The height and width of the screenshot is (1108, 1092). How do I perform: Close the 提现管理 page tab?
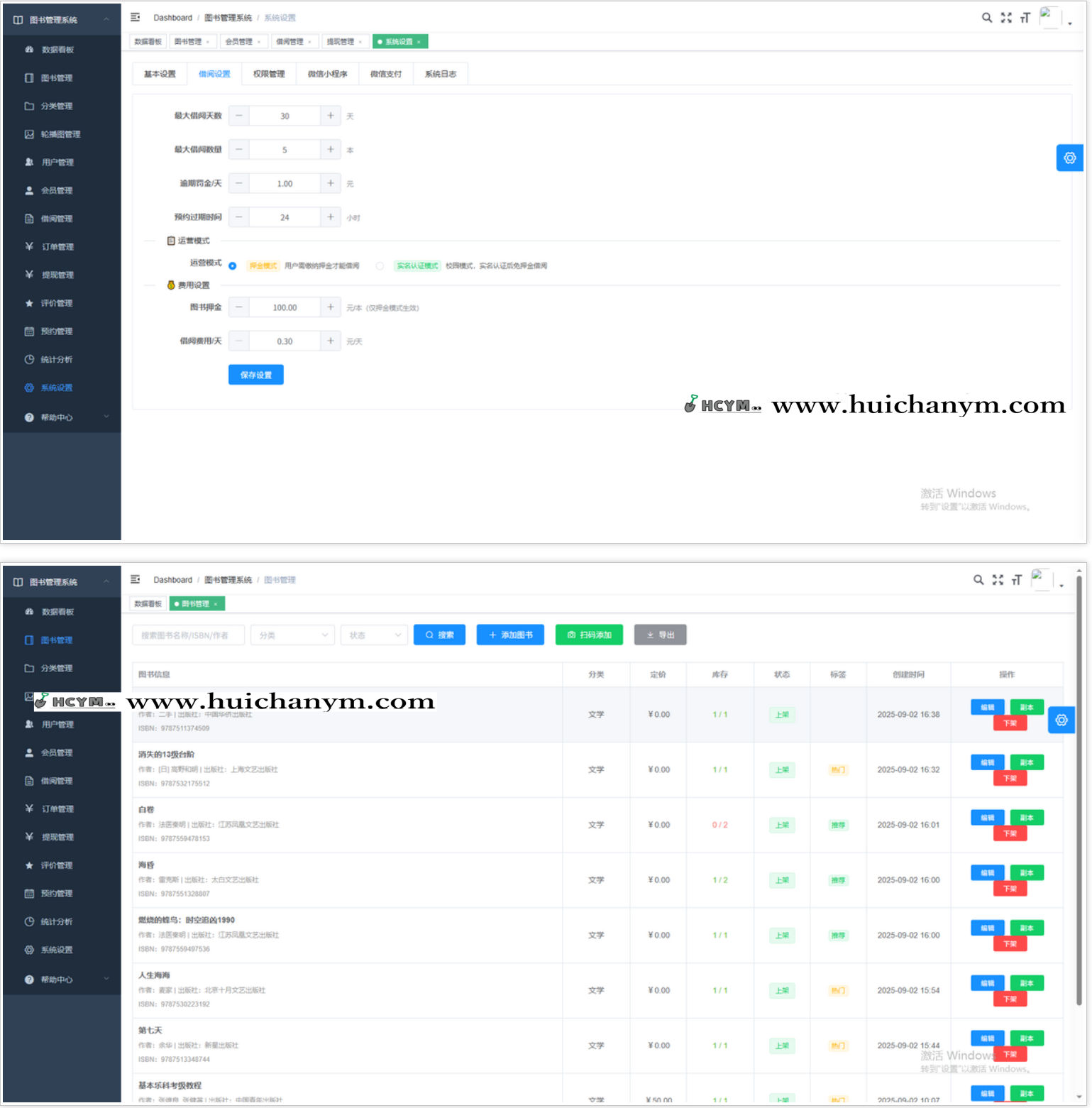(x=360, y=42)
